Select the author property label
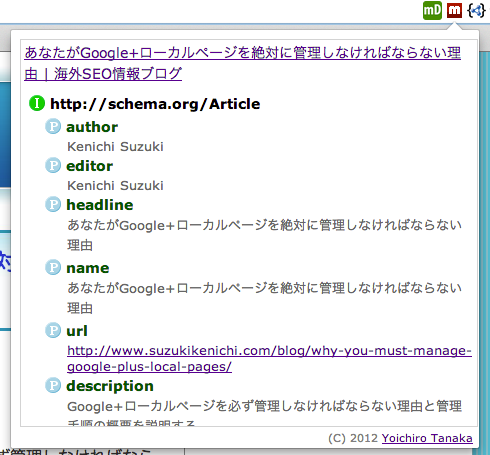 92,127
